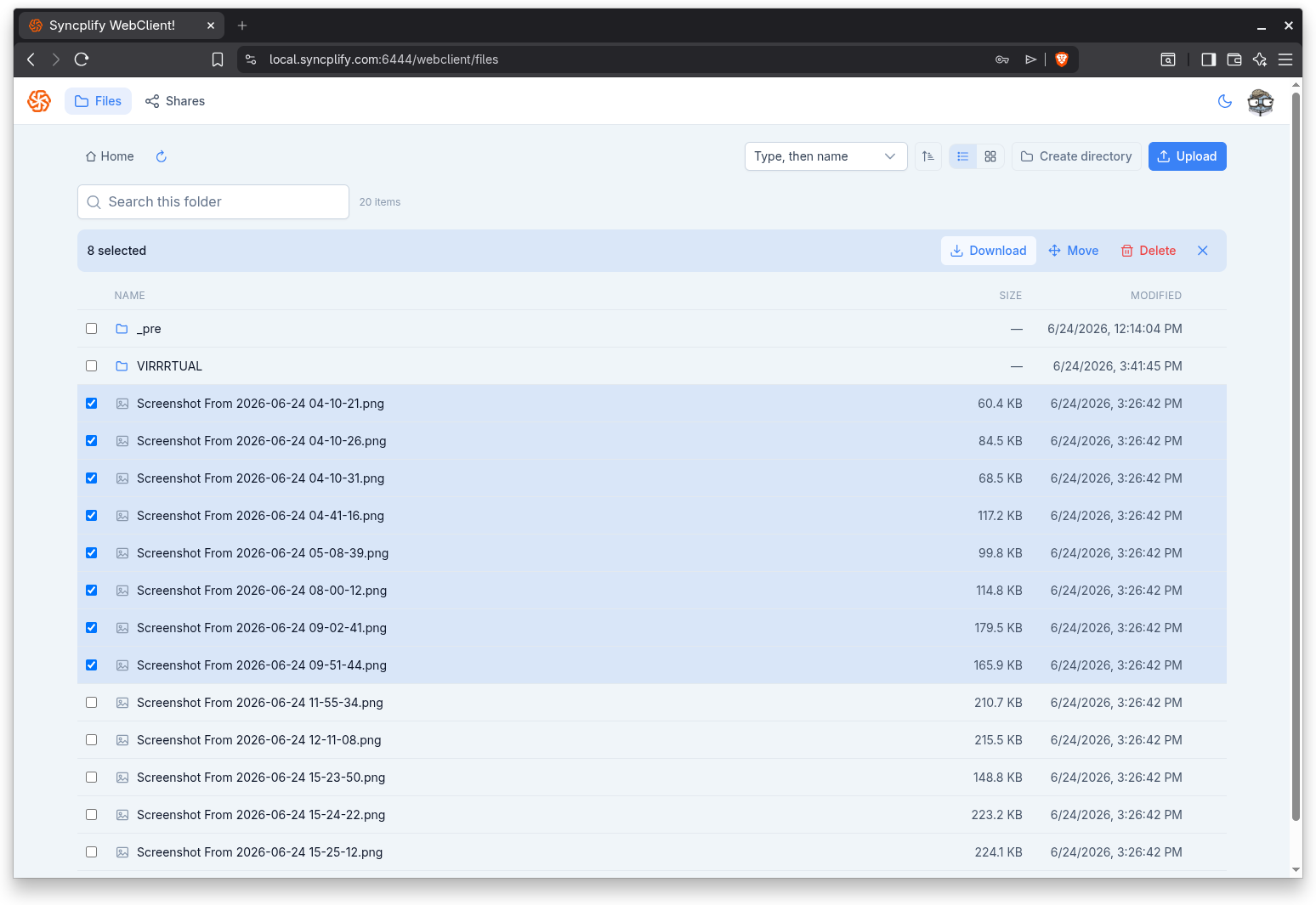
Task: Click the browser address bar URL
Action: pyautogui.click(x=383, y=59)
